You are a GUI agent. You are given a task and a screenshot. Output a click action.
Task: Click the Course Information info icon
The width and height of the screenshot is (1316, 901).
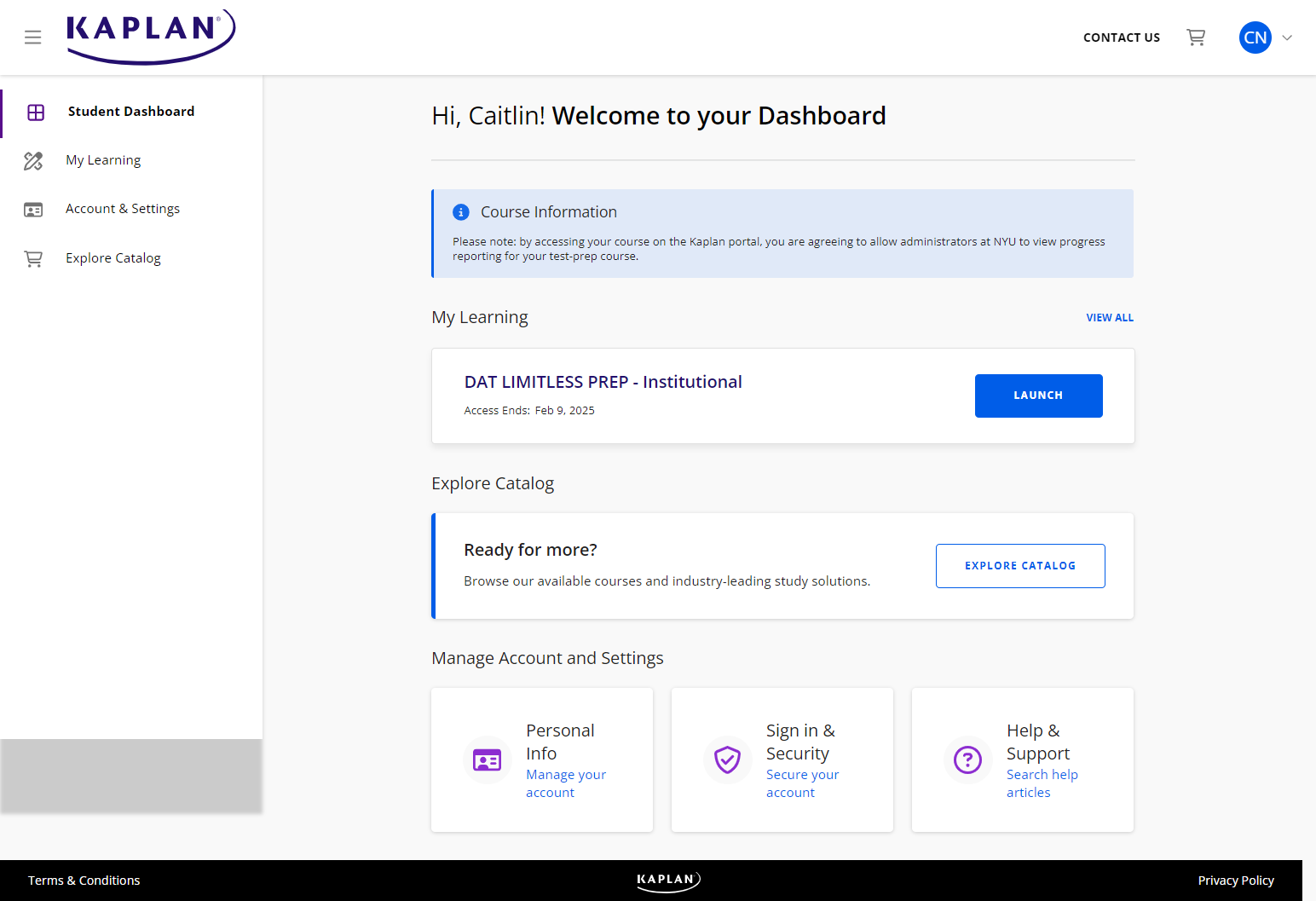[x=461, y=212]
